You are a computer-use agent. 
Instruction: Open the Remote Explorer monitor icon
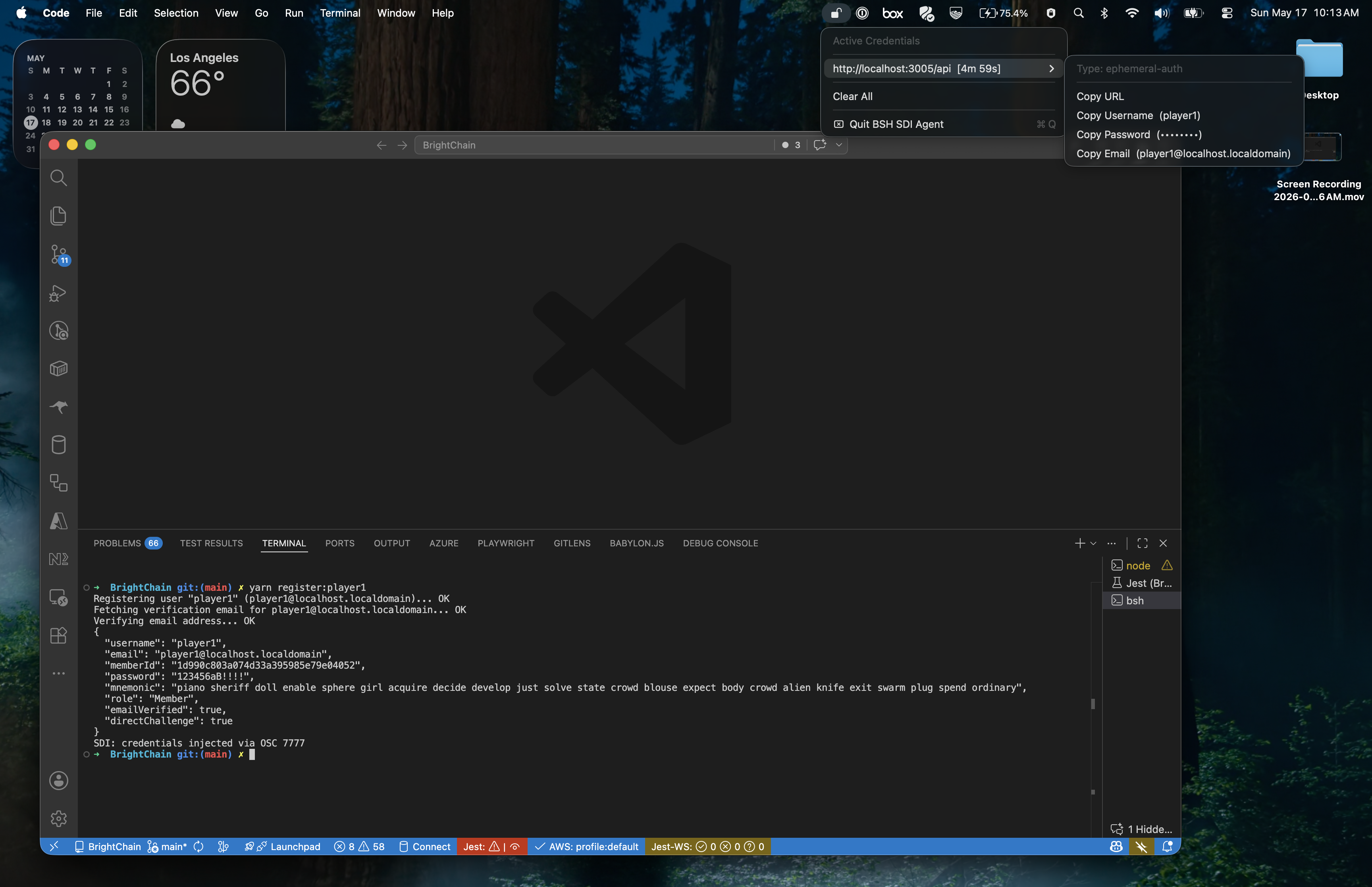pyautogui.click(x=58, y=597)
